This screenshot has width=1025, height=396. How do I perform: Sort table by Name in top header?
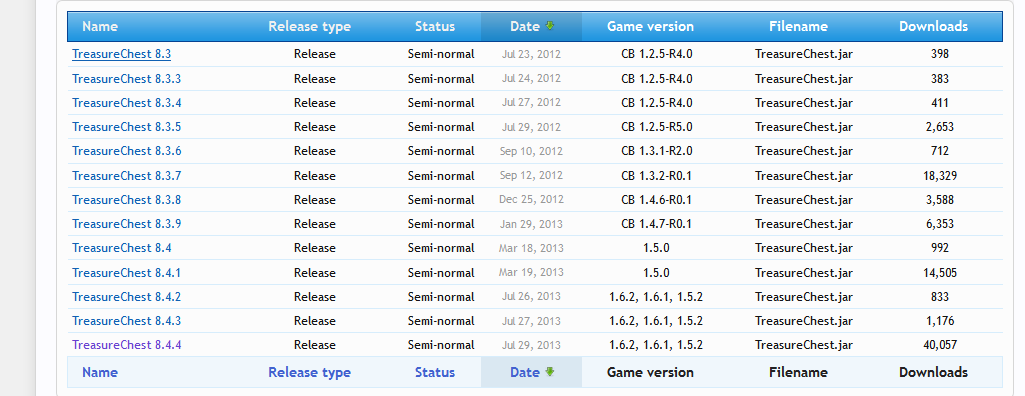point(100,27)
